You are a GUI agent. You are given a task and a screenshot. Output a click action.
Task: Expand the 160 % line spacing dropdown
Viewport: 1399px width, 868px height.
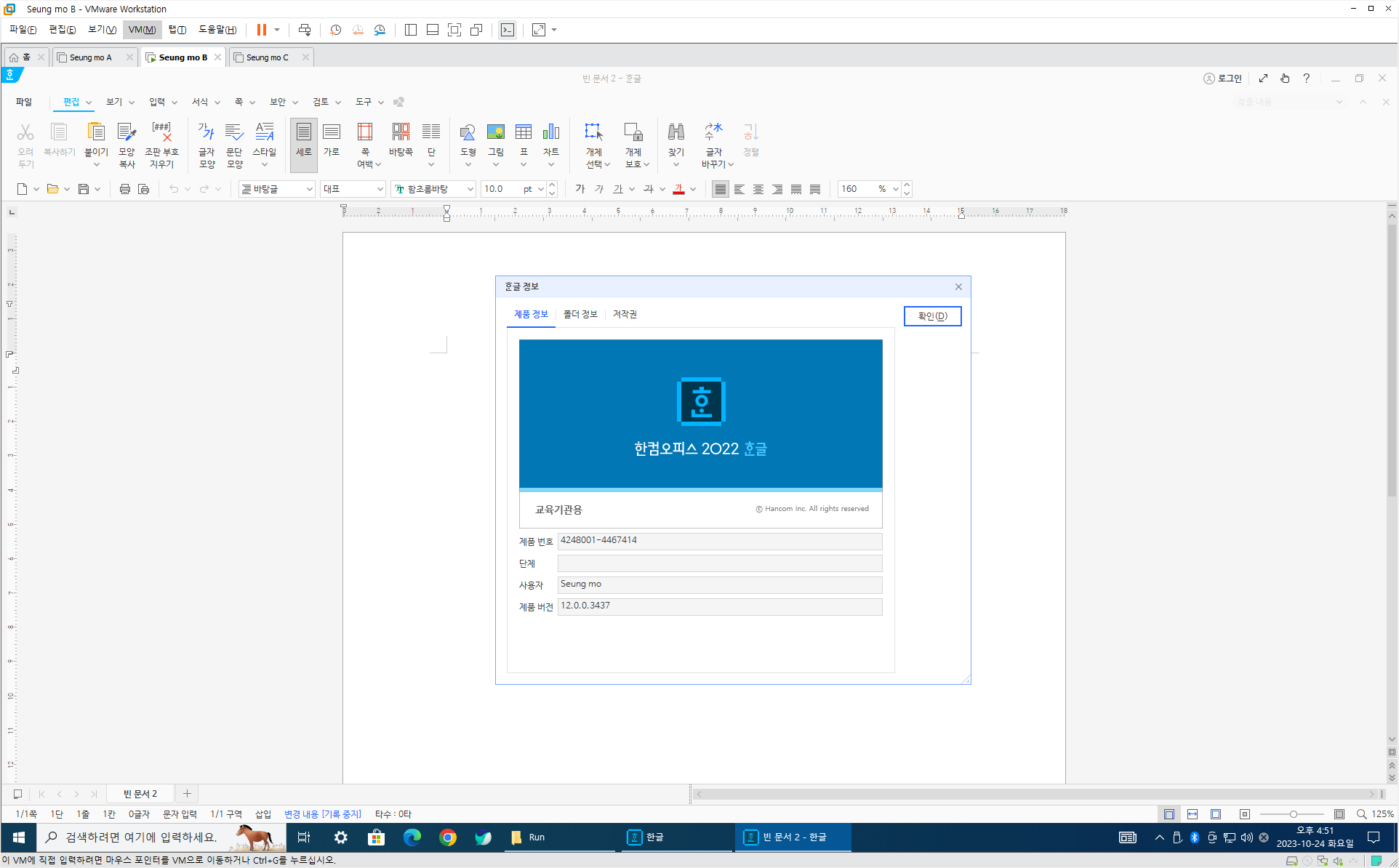point(895,189)
